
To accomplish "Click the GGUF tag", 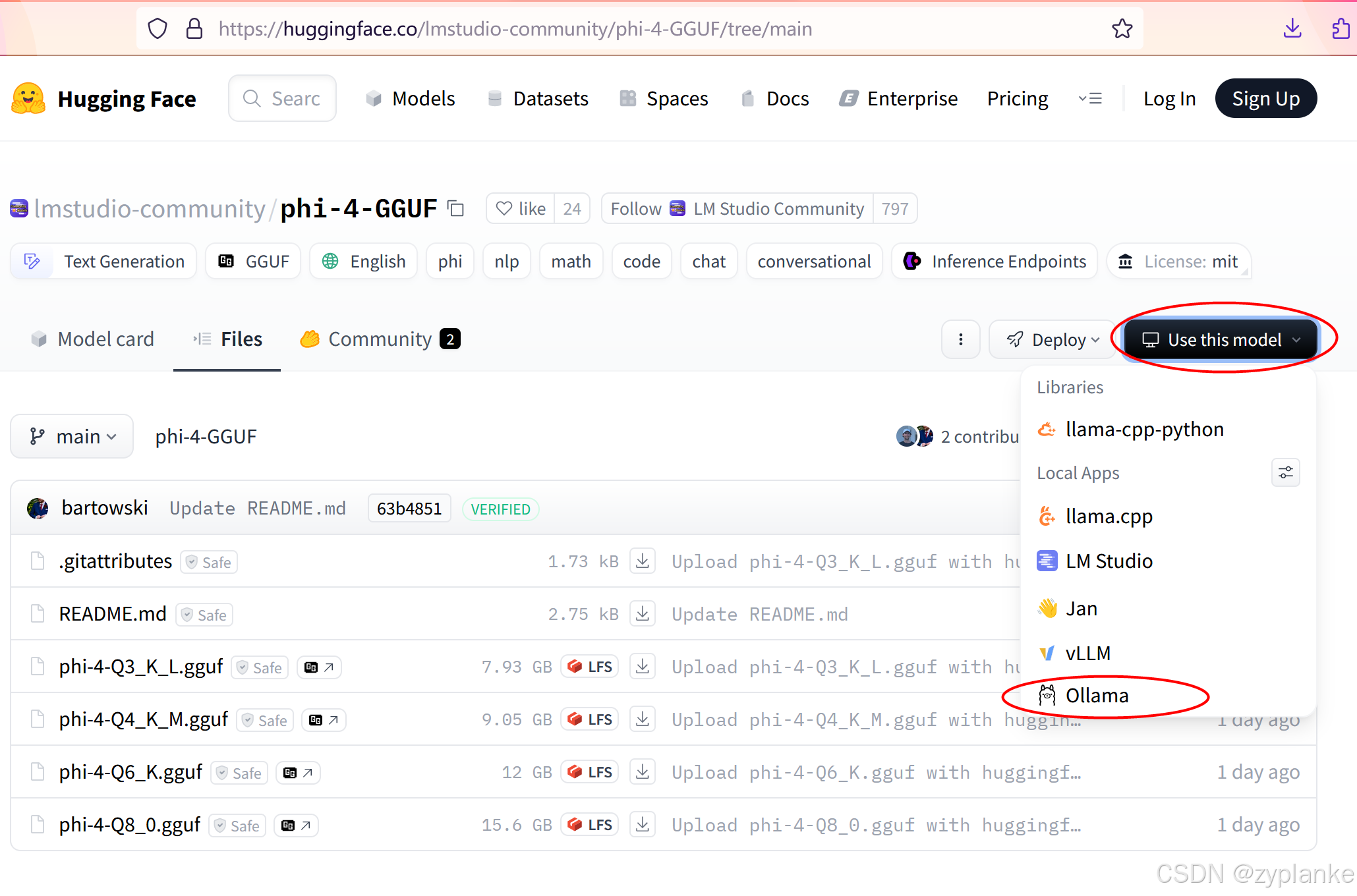I will 253,262.
